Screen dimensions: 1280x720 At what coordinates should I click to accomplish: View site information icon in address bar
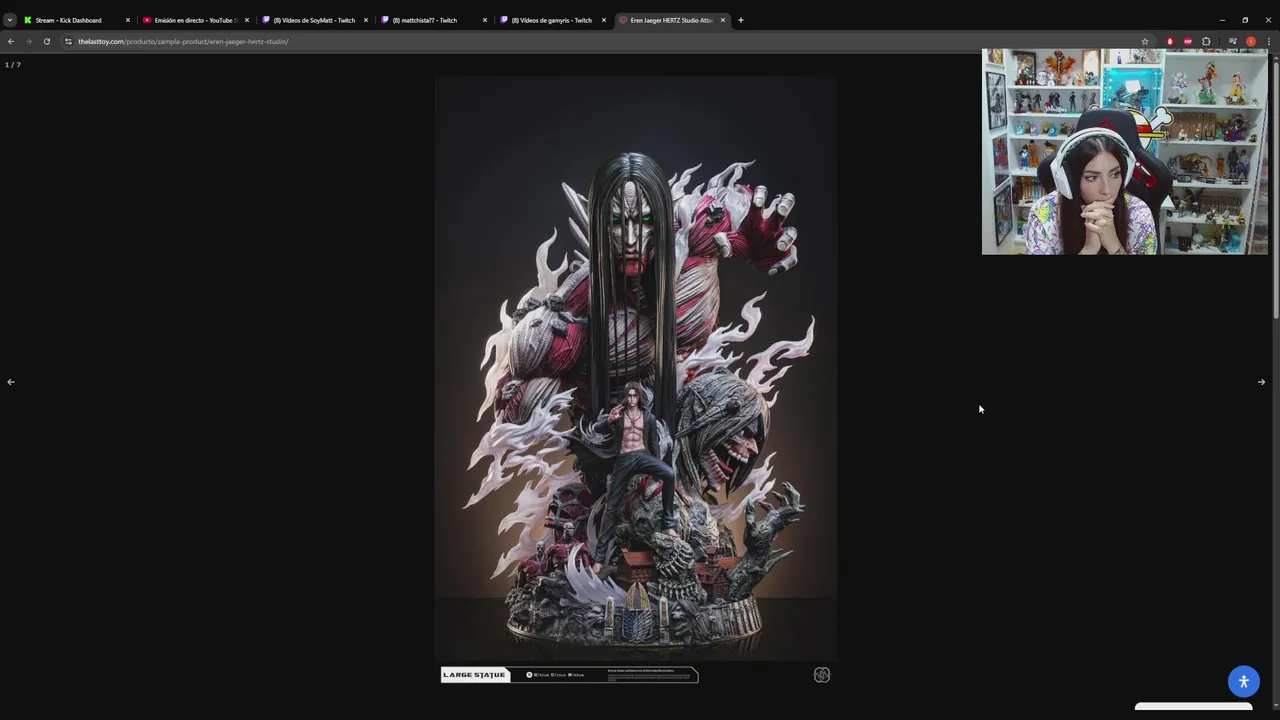(68, 41)
